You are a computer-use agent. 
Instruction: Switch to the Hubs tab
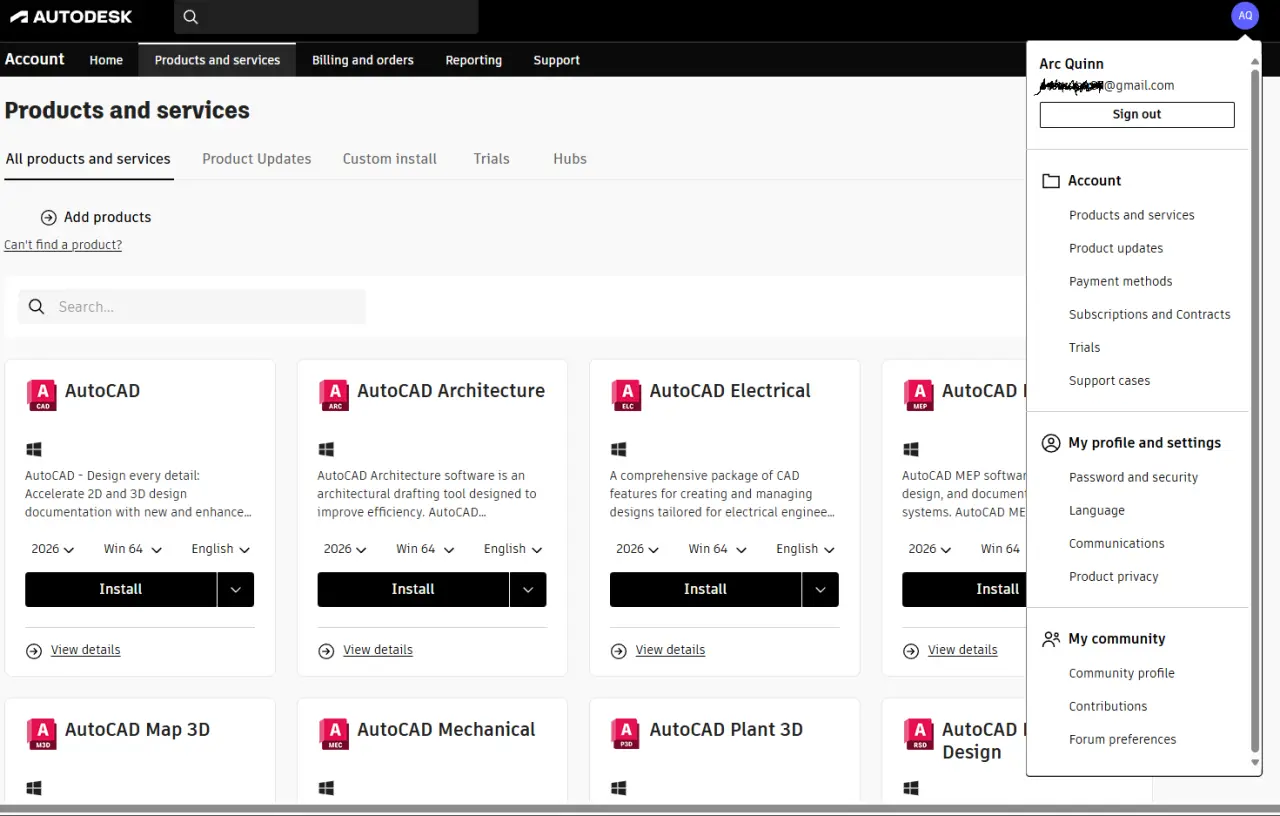(x=570, y=159)
